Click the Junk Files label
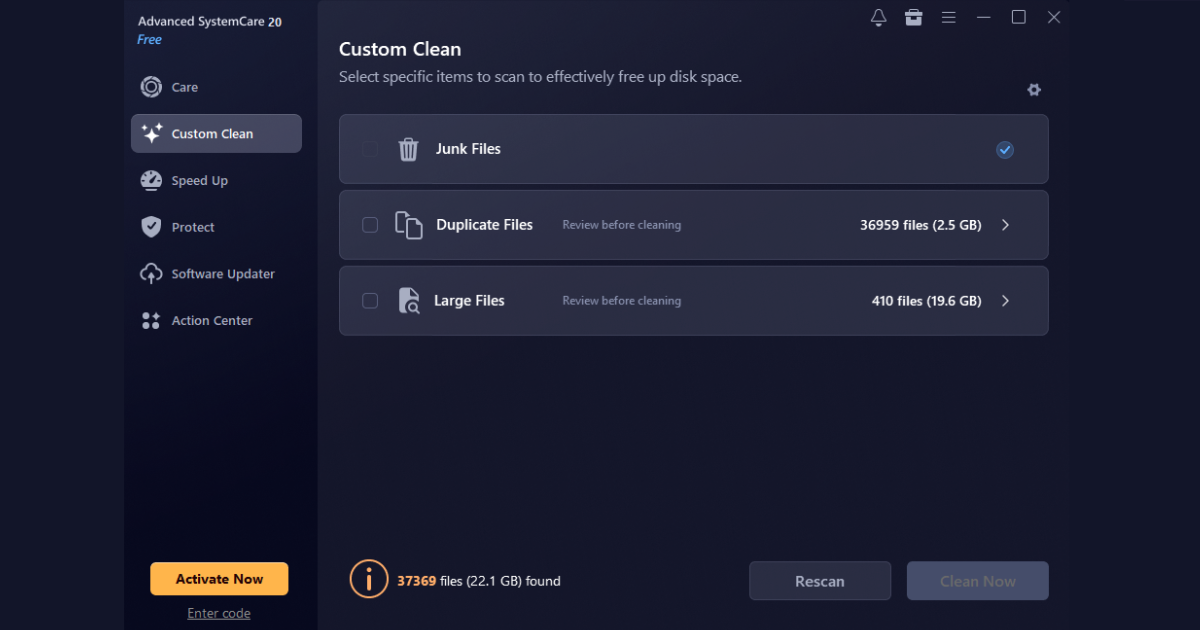Viewport: 1200px width, 630px height. tap(468, 149)
